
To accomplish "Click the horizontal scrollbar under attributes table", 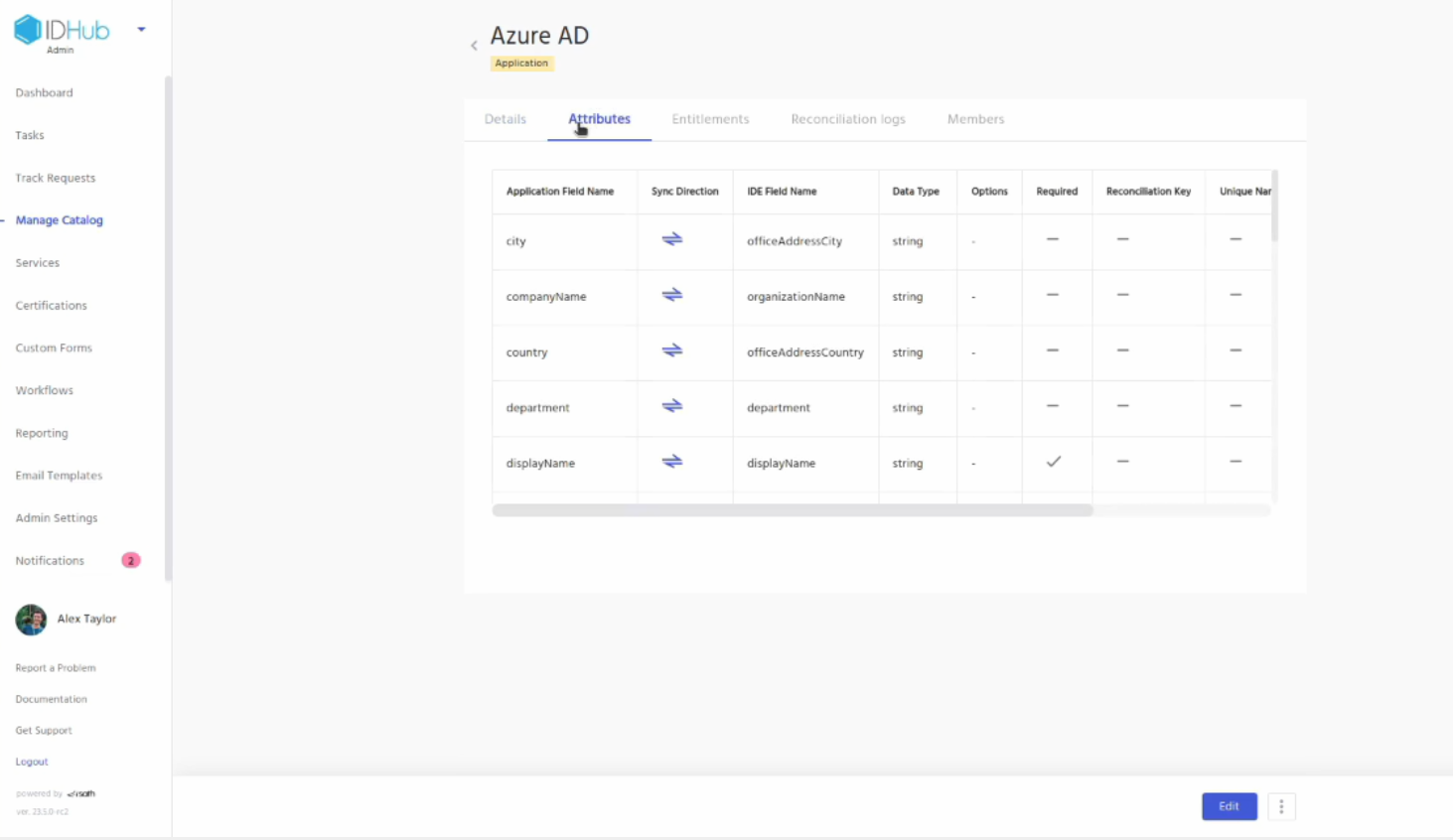I will tap(792, 510).
